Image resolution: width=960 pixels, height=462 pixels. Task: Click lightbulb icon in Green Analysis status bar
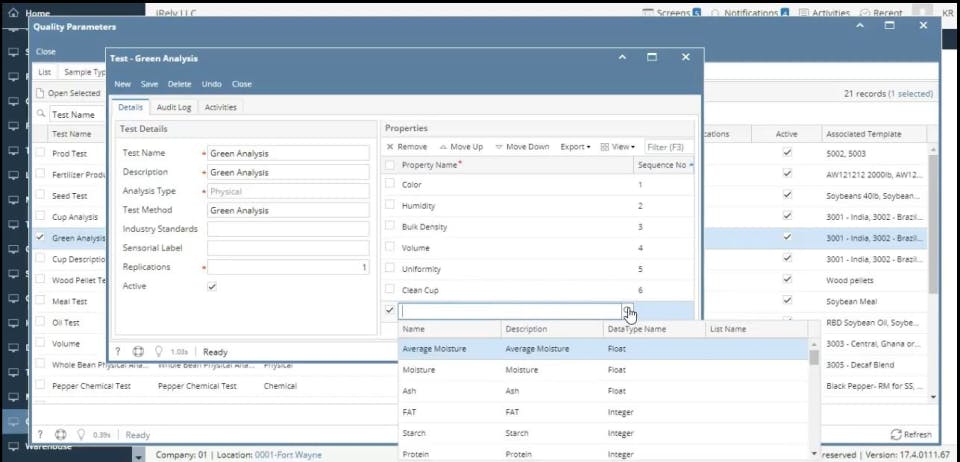tap(159, 352)
